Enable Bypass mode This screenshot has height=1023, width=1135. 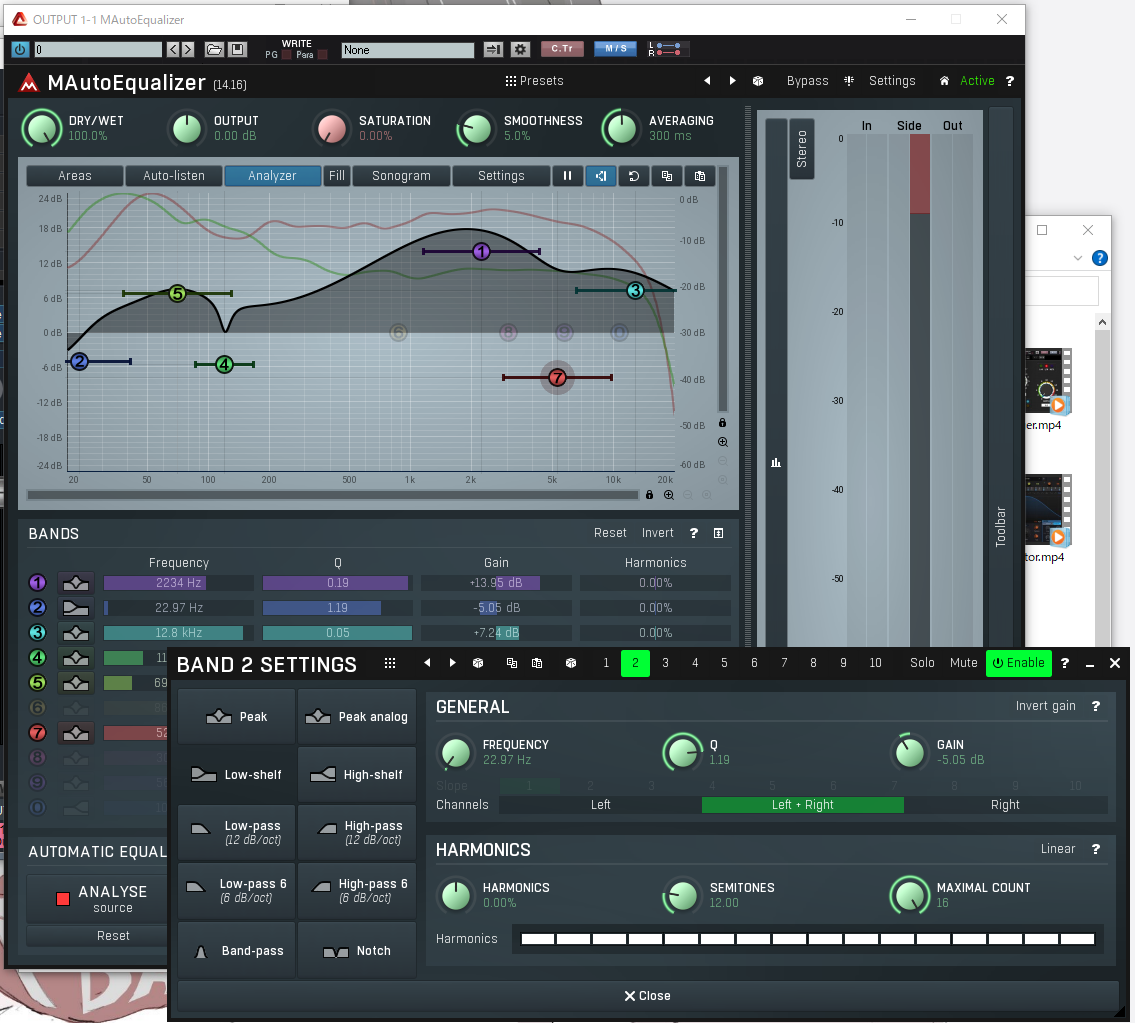807,81
